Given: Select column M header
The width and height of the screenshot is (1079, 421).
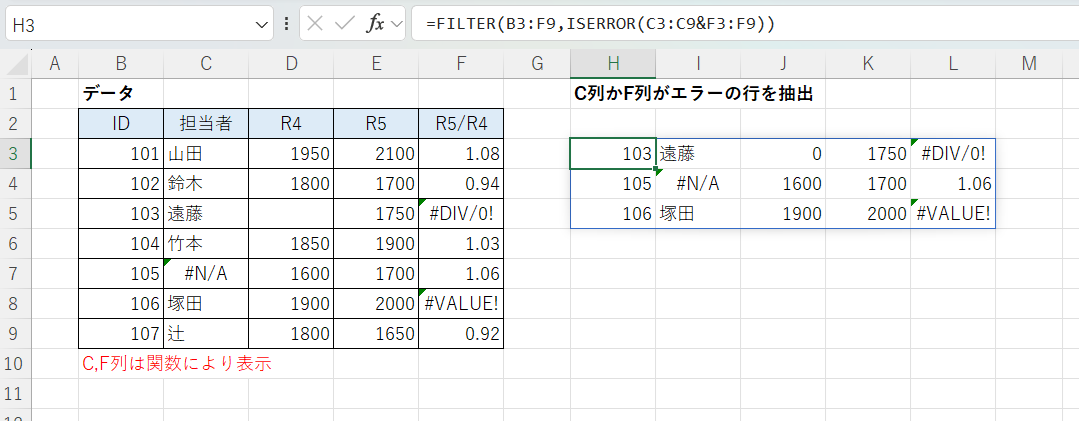Looking at the screenshot, I should 1029,64.
